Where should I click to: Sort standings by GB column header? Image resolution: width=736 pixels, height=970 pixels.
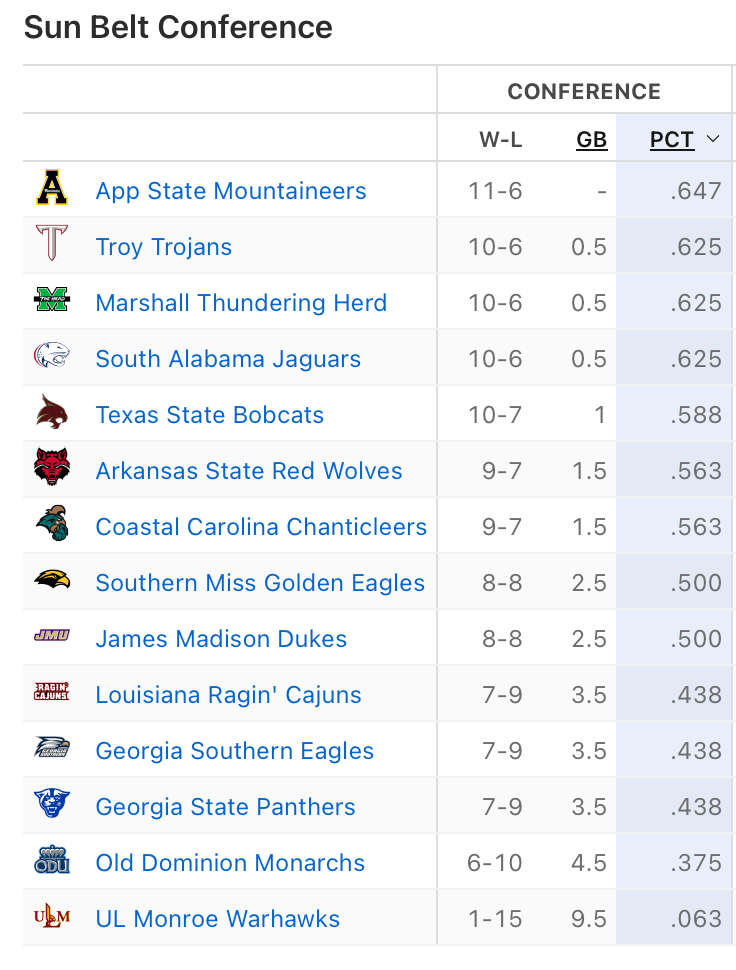click(x=592, y=140)
